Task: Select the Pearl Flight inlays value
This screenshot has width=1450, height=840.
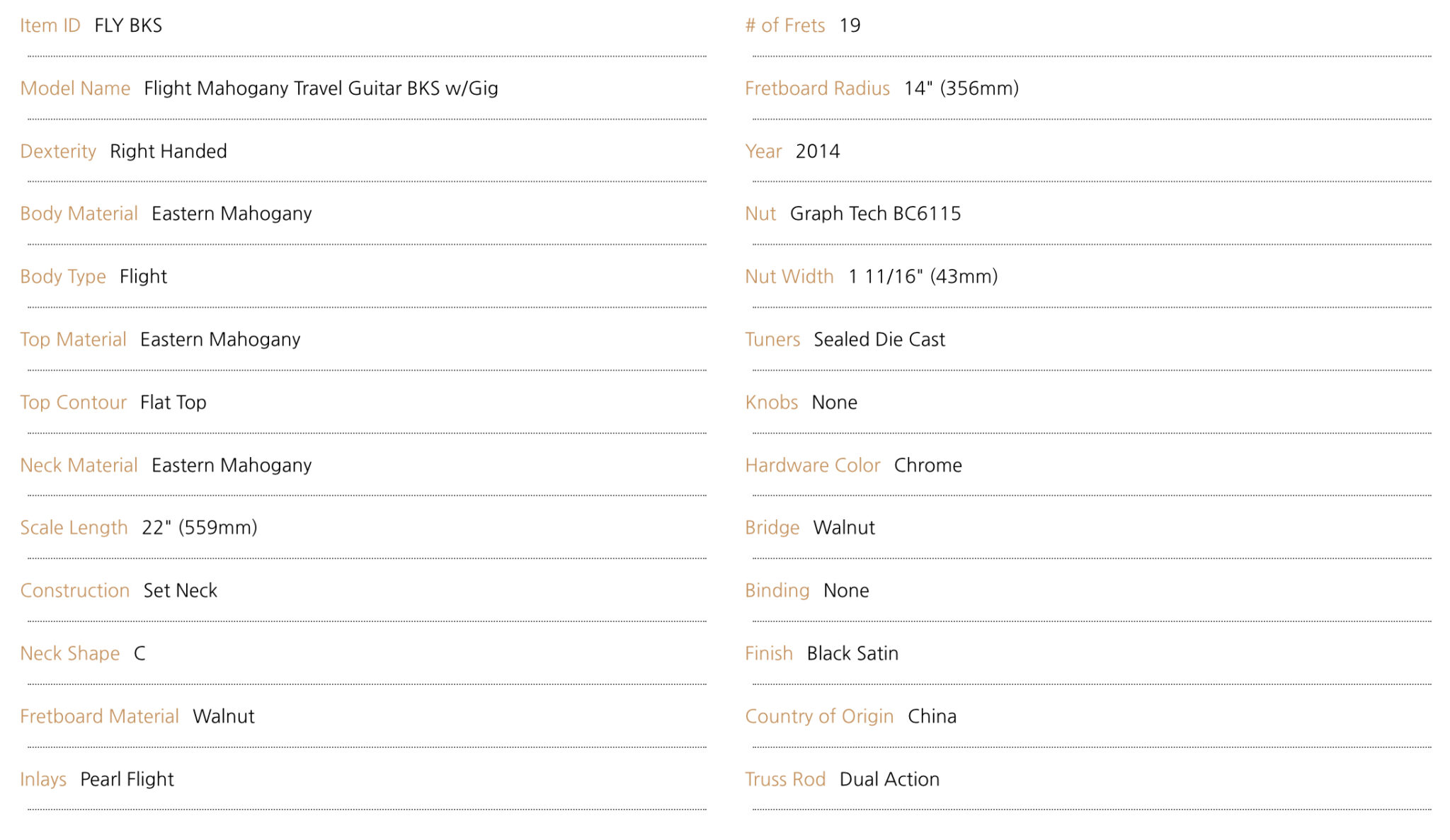Action: tap(127, 779)
